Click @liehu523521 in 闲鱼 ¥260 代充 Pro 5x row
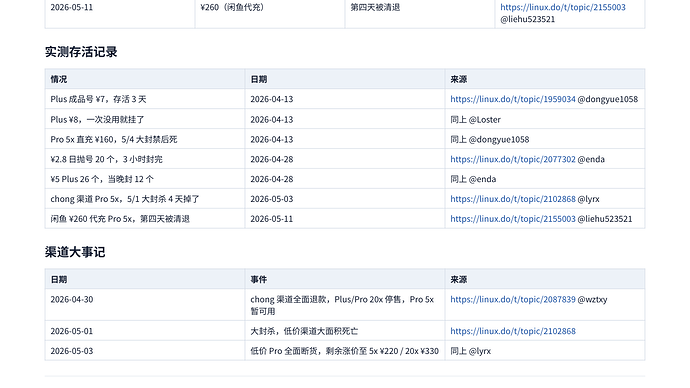This screenshot has height=388, width=690. click(x=605, y=219)
